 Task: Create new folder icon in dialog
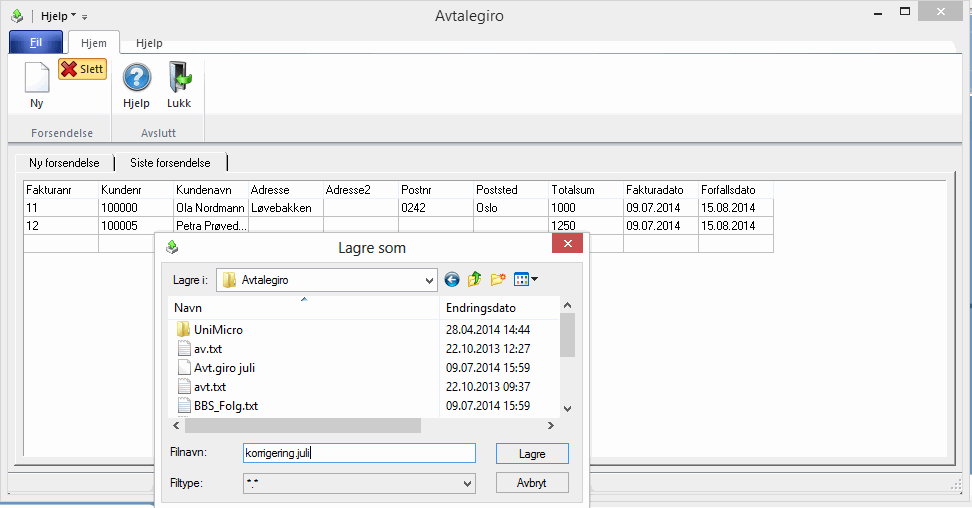pyautogui.click(x=498, y=280)
